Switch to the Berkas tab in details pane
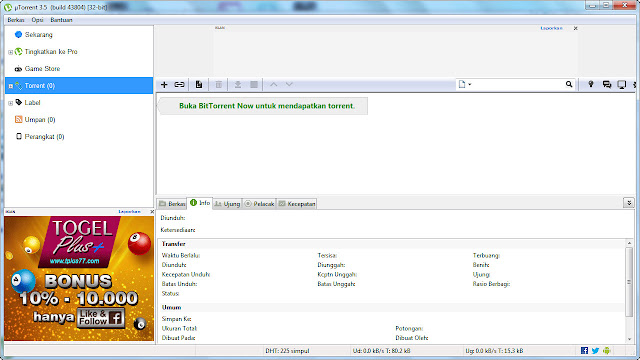The width and height of the screenshot is (640, 360). coord(172,204)
